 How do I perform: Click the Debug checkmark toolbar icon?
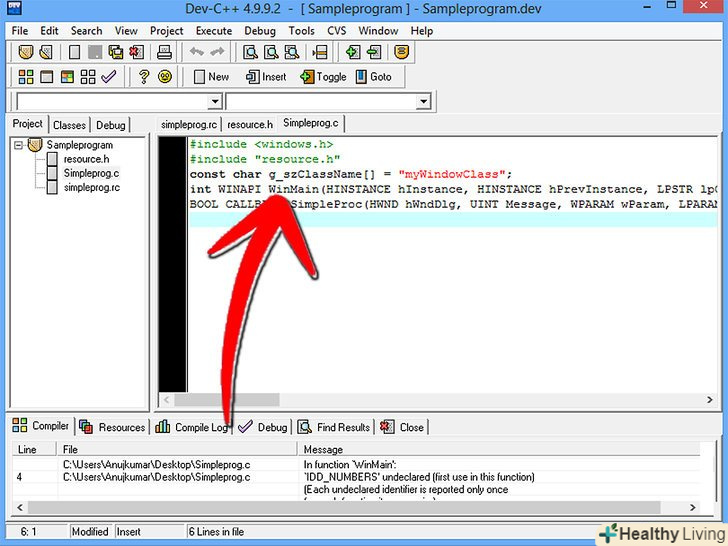tap(109, 77)
